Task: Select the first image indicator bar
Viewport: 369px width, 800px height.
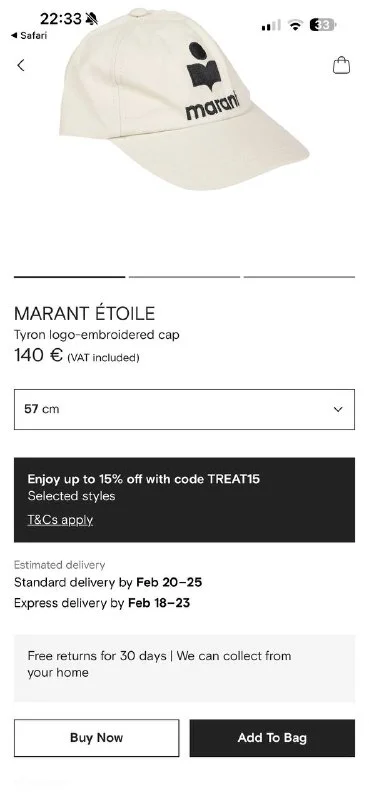Action: [69, 277]
